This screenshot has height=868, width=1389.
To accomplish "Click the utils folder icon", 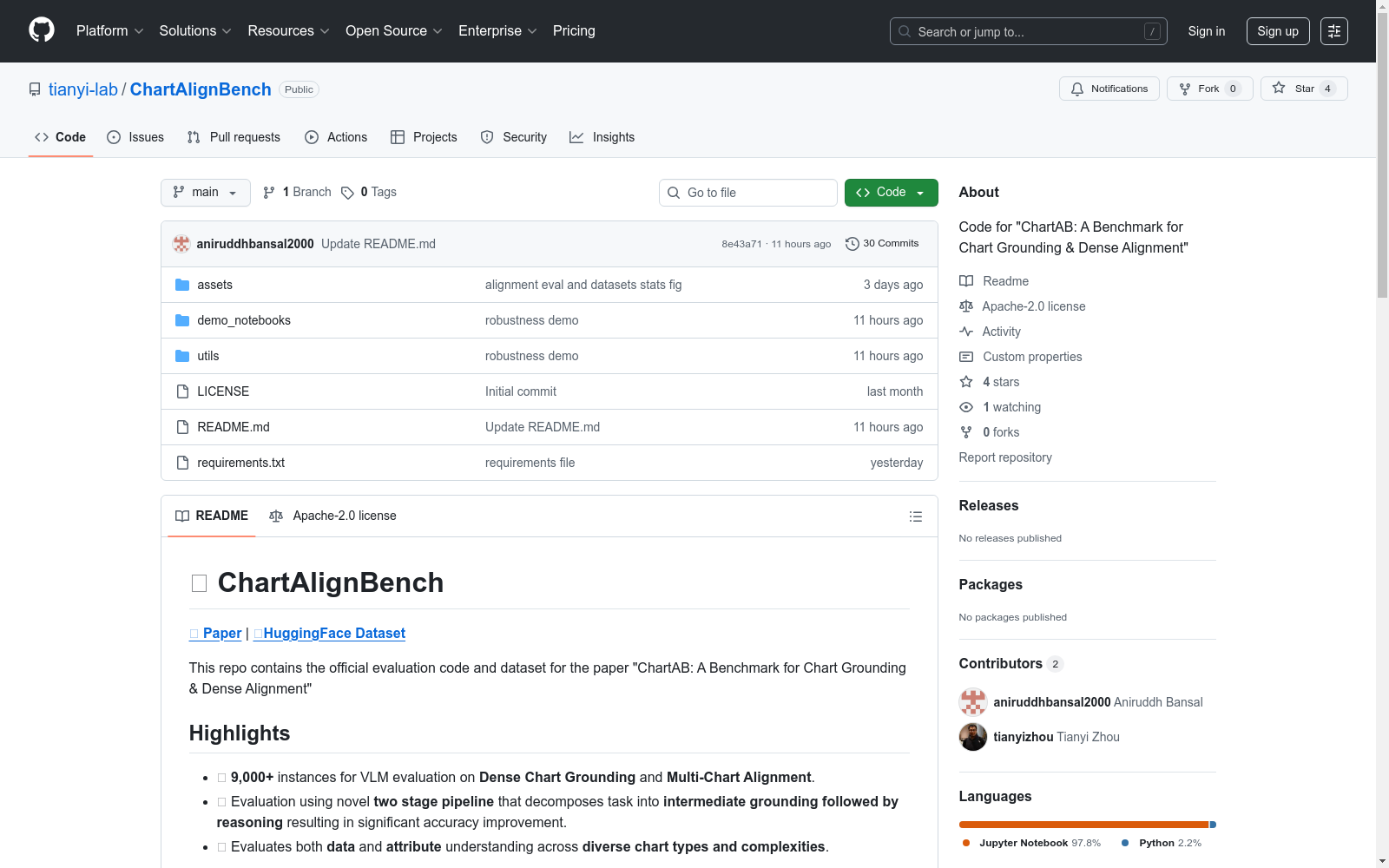I will (182, 356).
